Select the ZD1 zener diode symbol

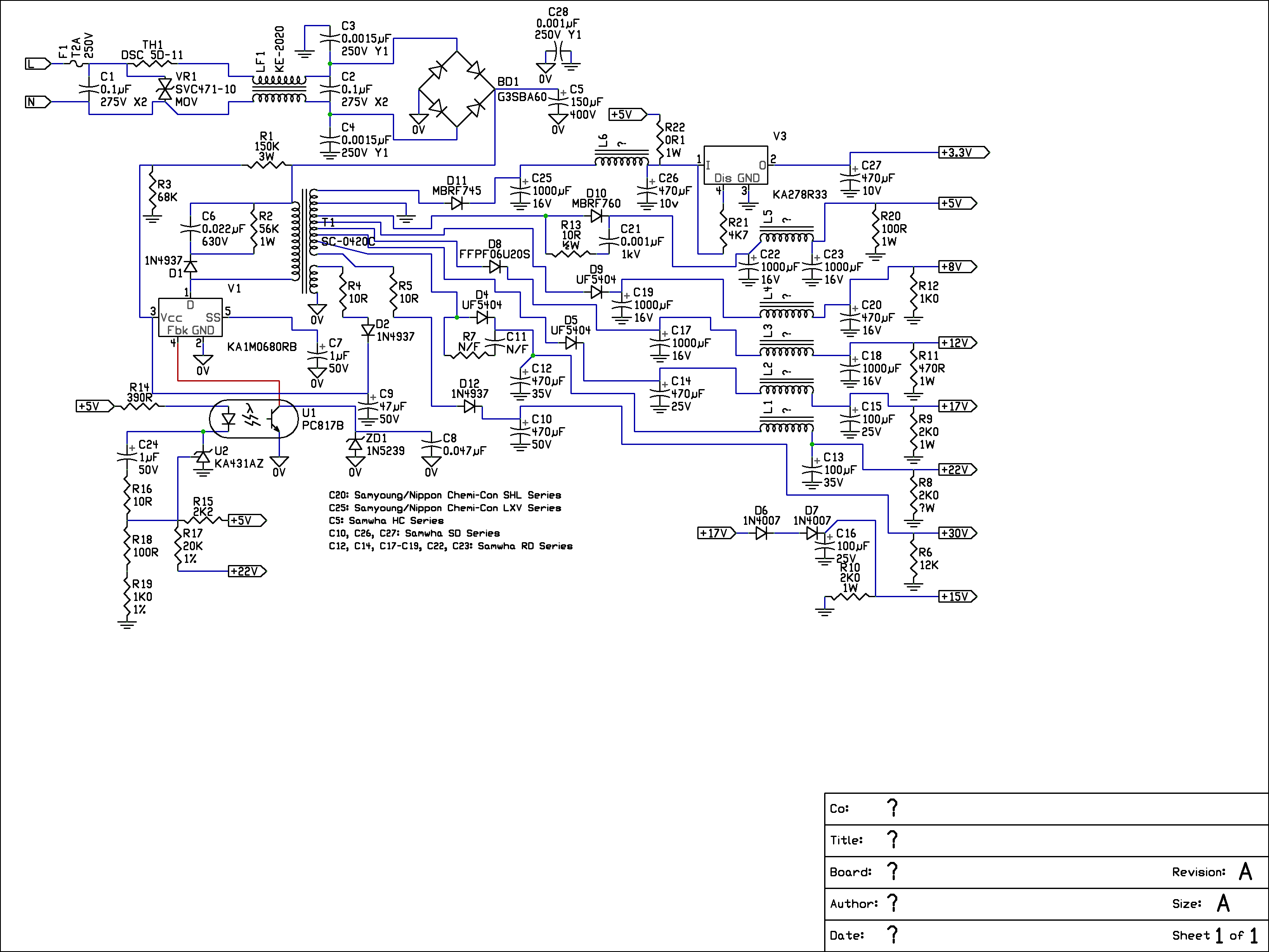355,444
